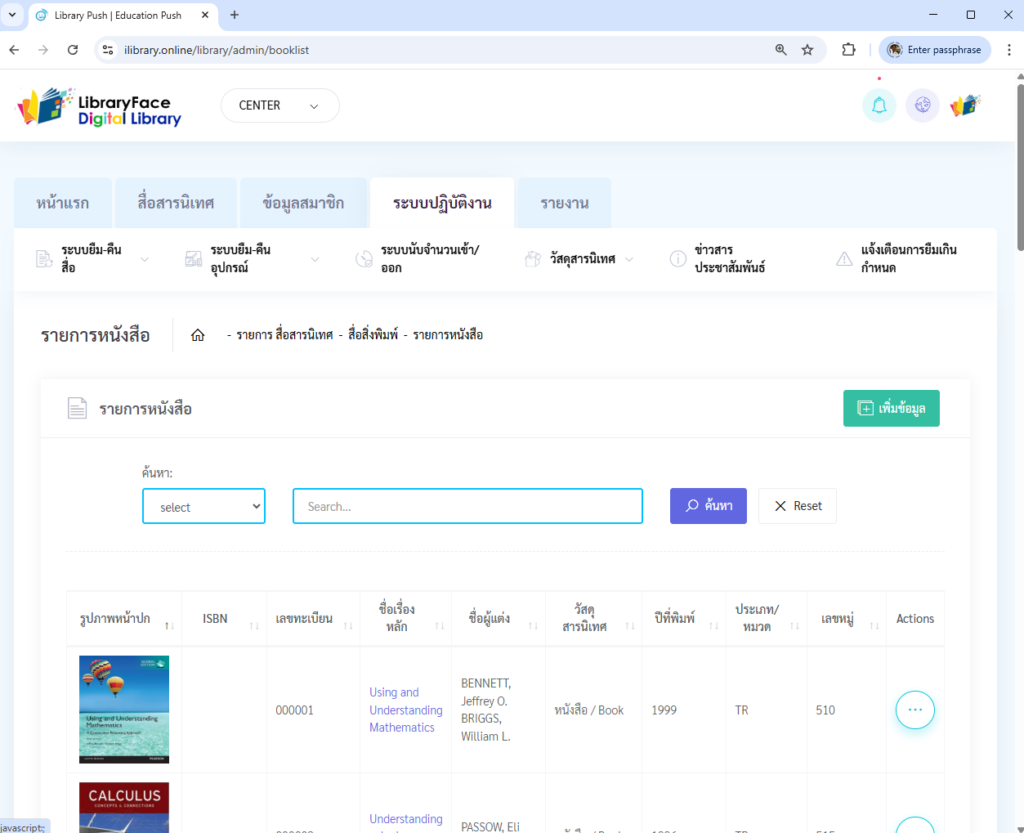
Task: Switch to the รายงาน tab
Action: coord(564,203)
